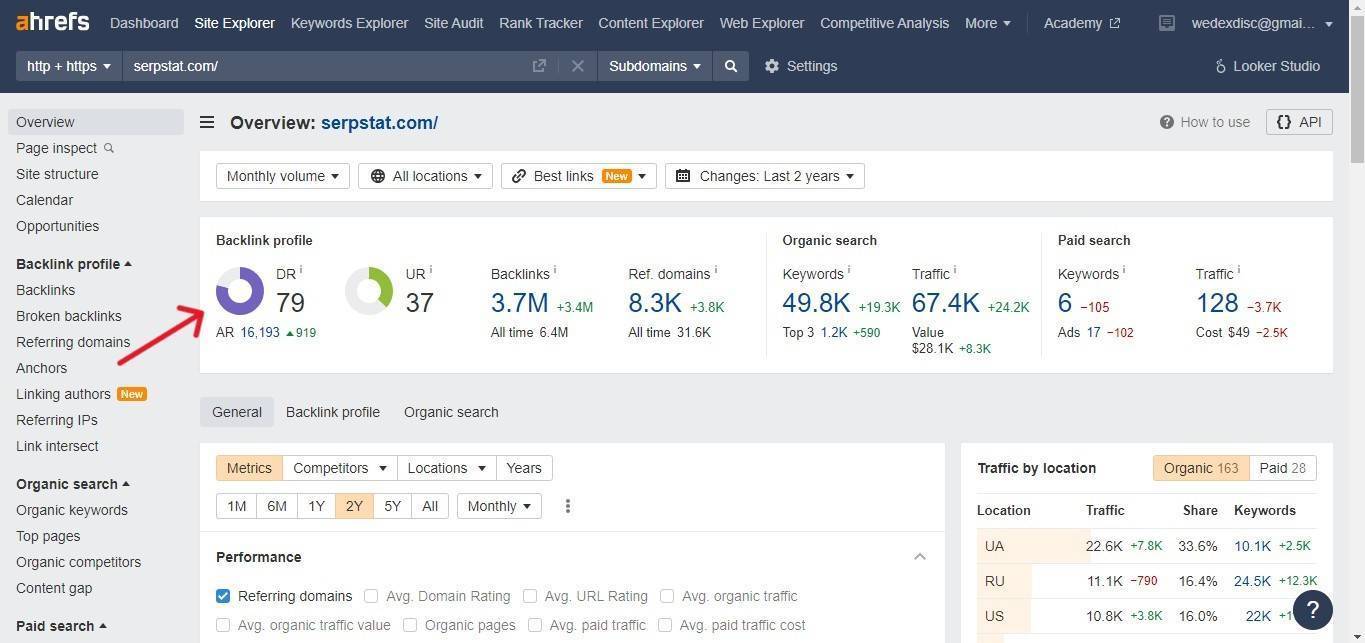Click the URL Rating donut chart
This screenshot has width=1365, height=643.
click(369, 291)
